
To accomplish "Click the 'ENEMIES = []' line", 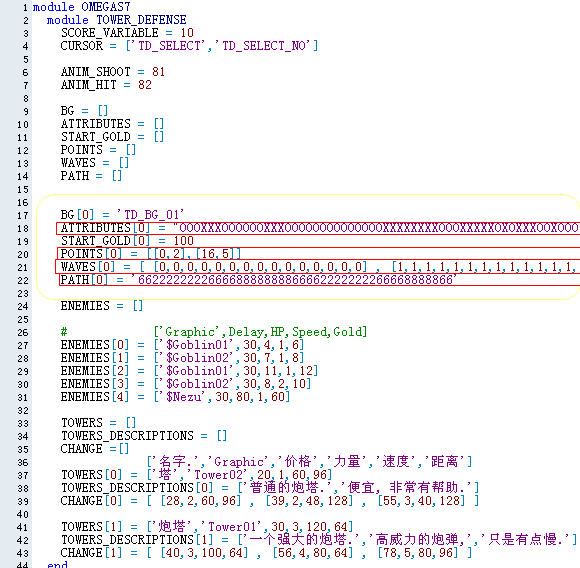I will (x=102, y=306).
